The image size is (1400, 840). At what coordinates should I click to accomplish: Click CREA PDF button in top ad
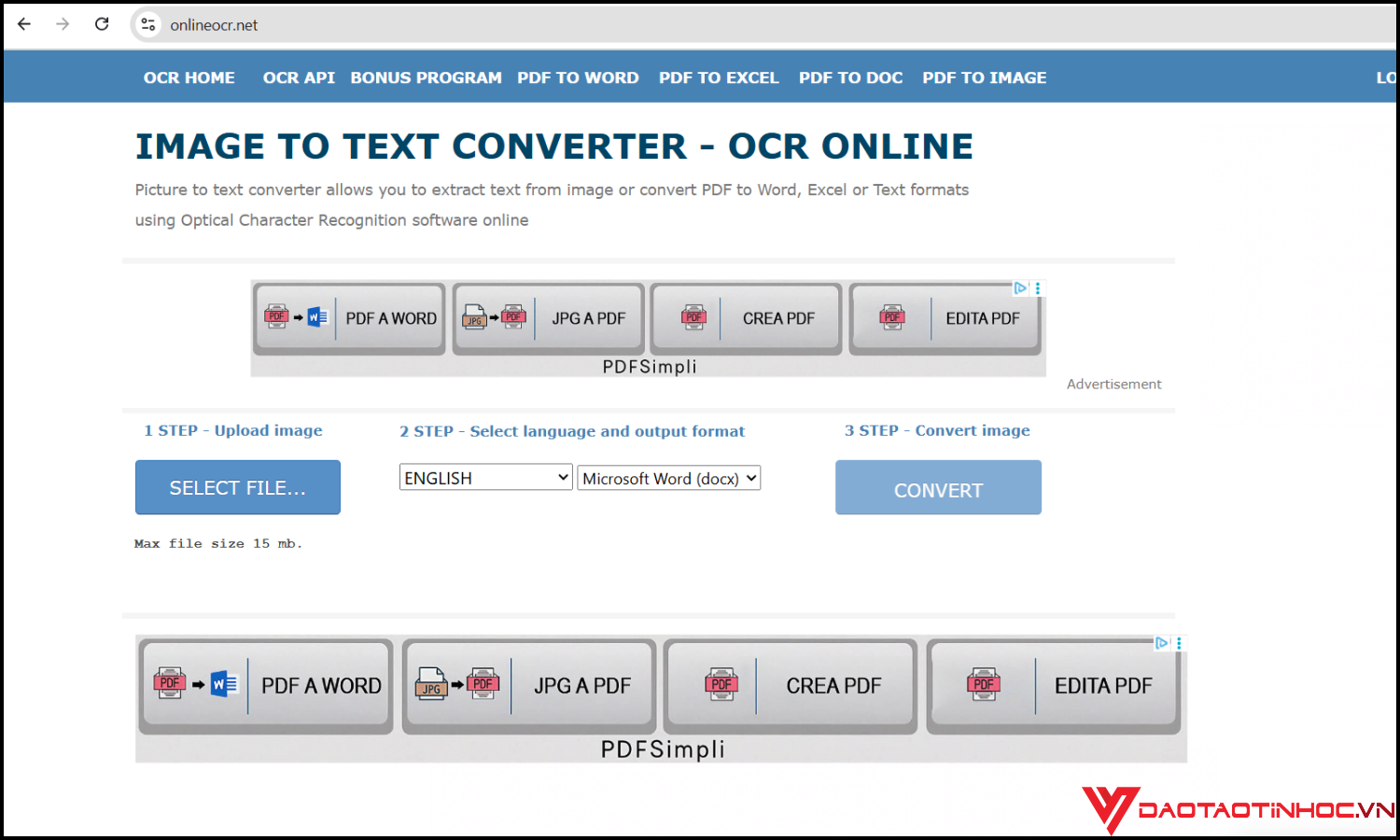746,318
